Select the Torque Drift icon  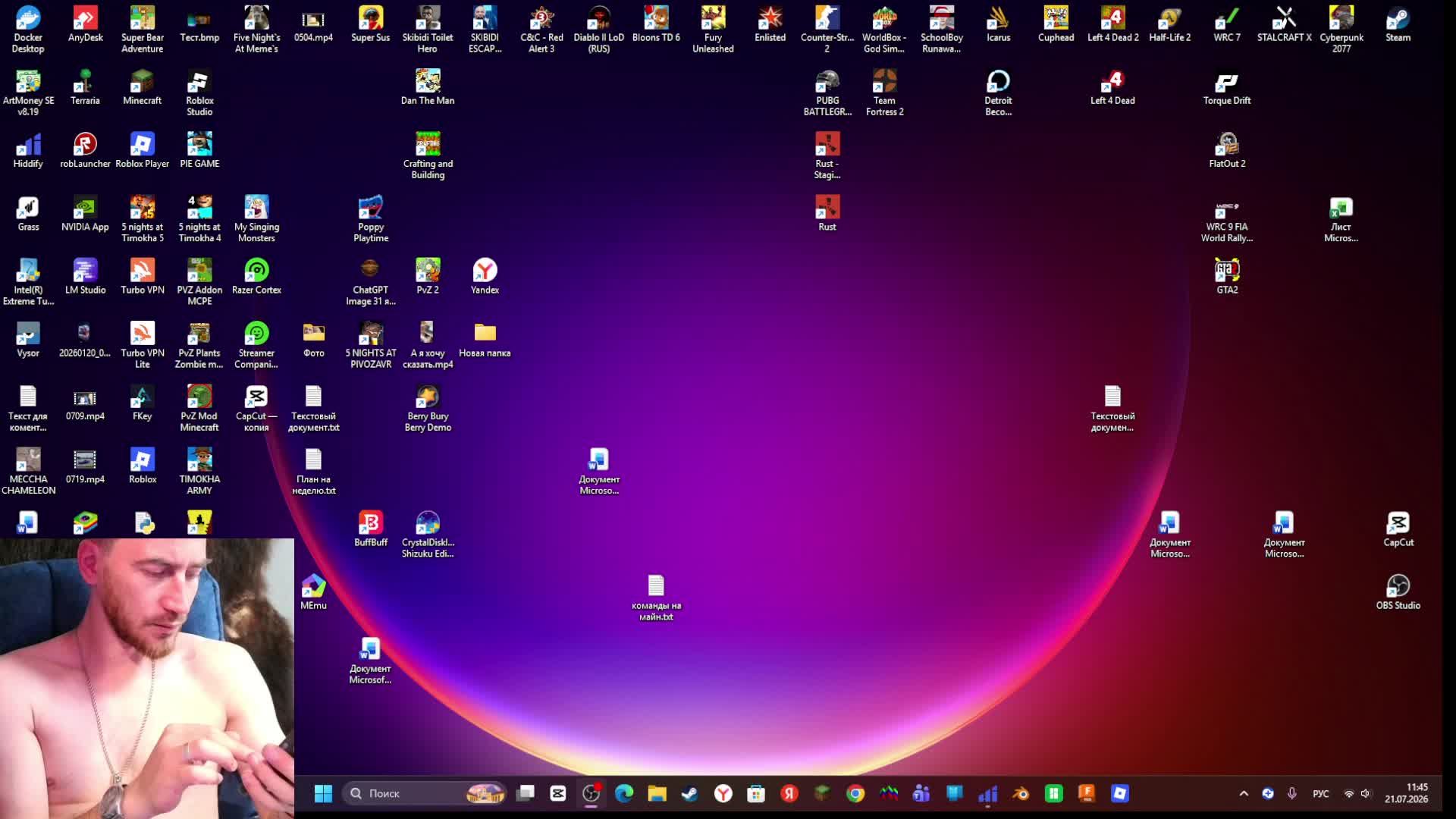(1227, 86)
